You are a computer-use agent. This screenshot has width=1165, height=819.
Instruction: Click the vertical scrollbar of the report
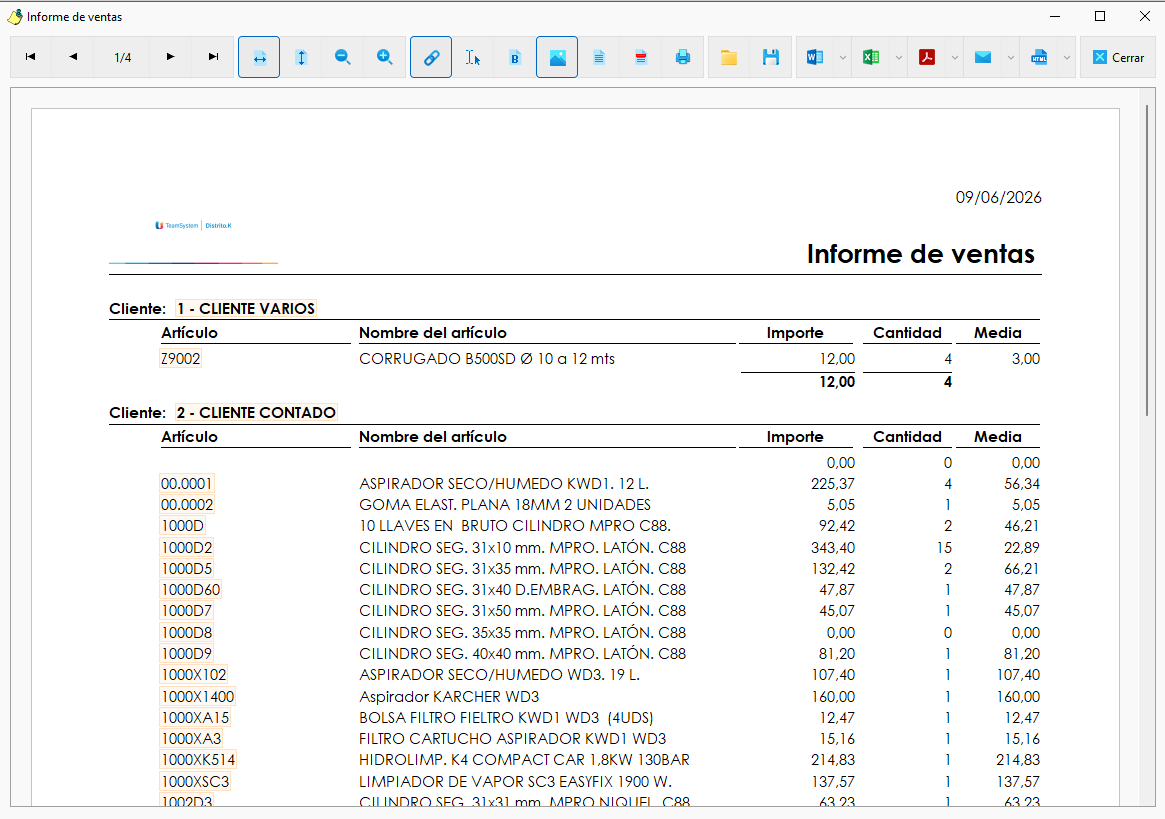click(1147, 260)
